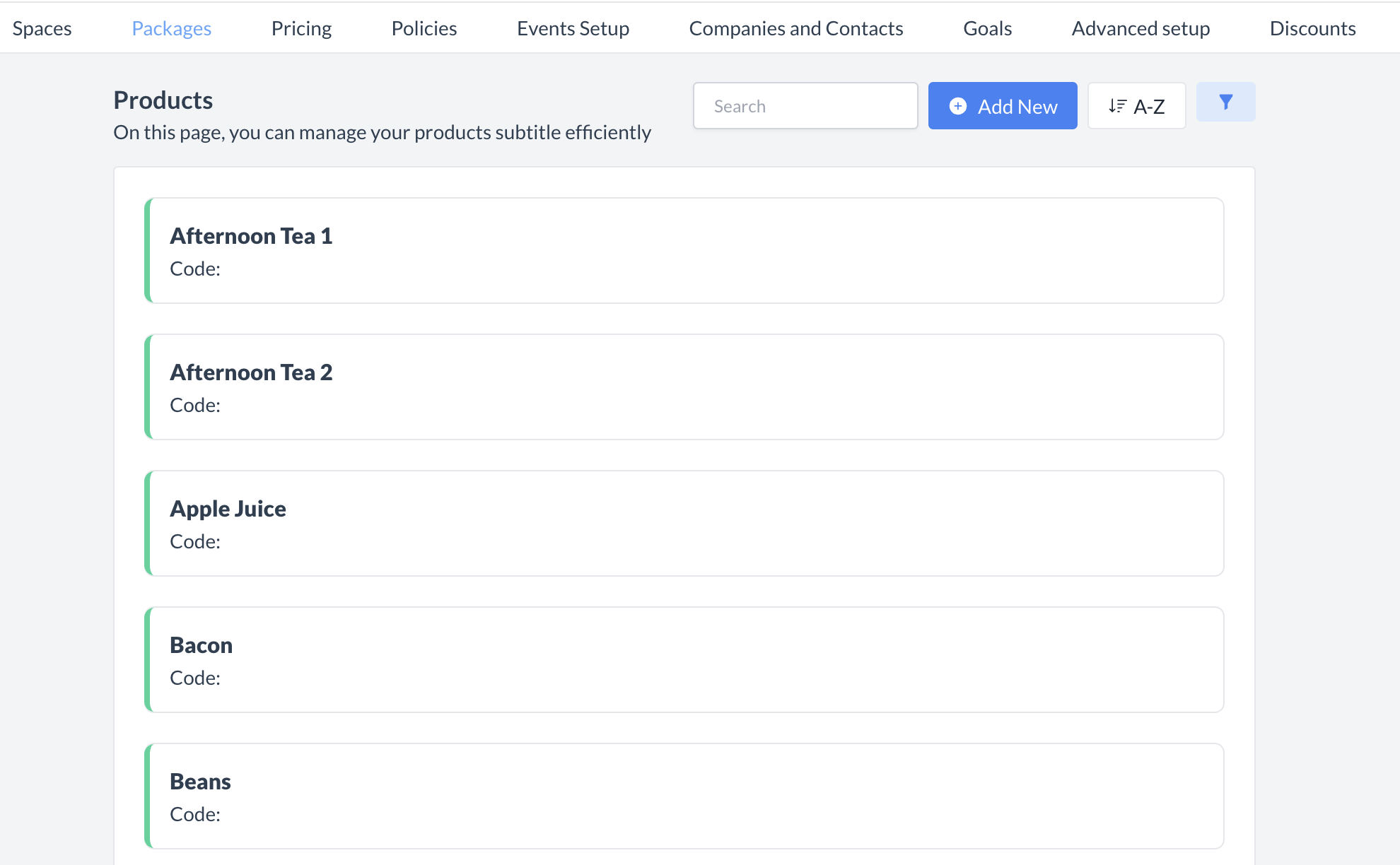
Task: Navigate to Companies and Contacts
Action: click(x=796, y=28)
